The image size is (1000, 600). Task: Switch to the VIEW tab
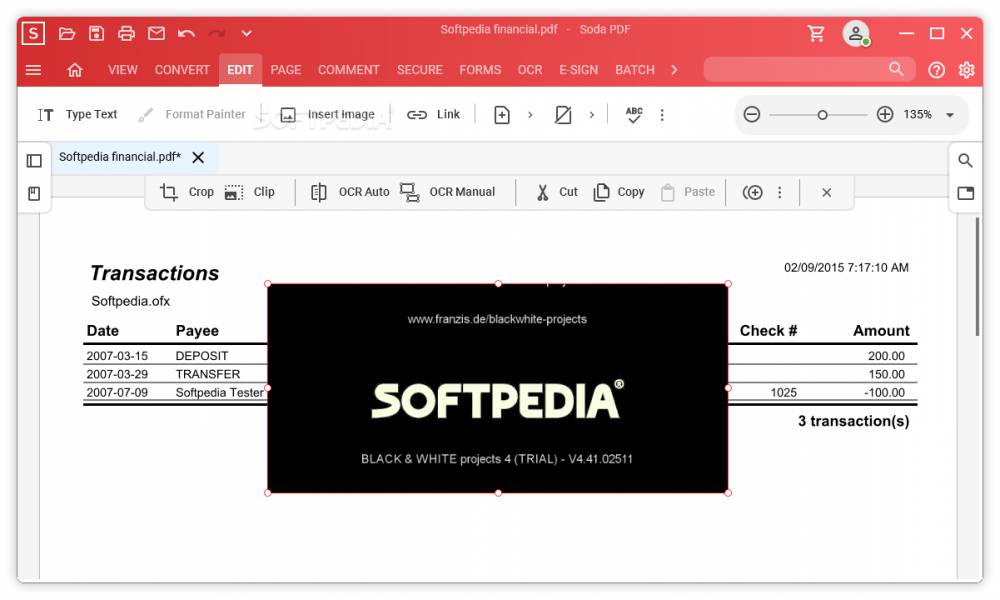[x=122, y=70]
